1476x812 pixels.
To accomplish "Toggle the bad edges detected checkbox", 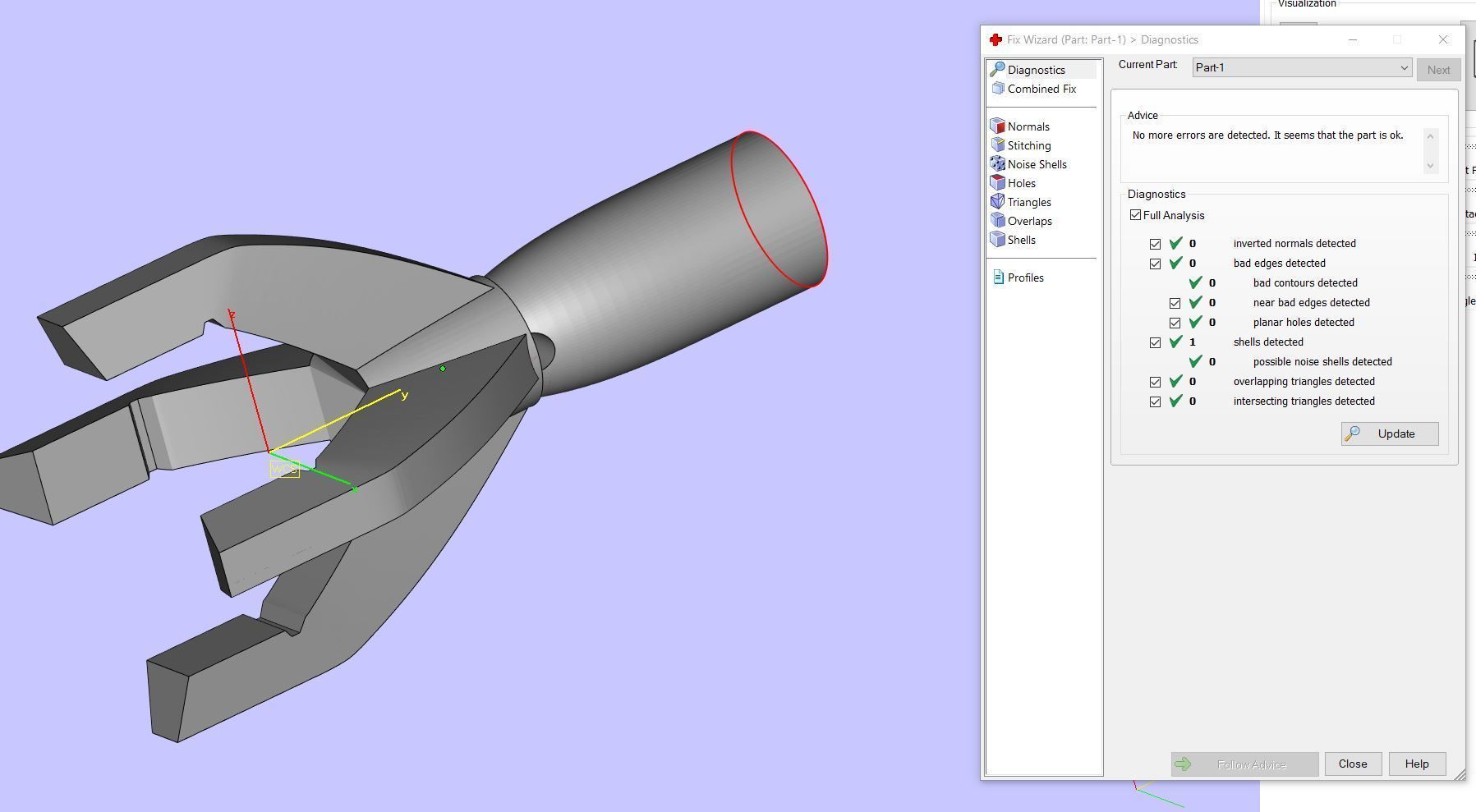I will [x=1156, y=264].
